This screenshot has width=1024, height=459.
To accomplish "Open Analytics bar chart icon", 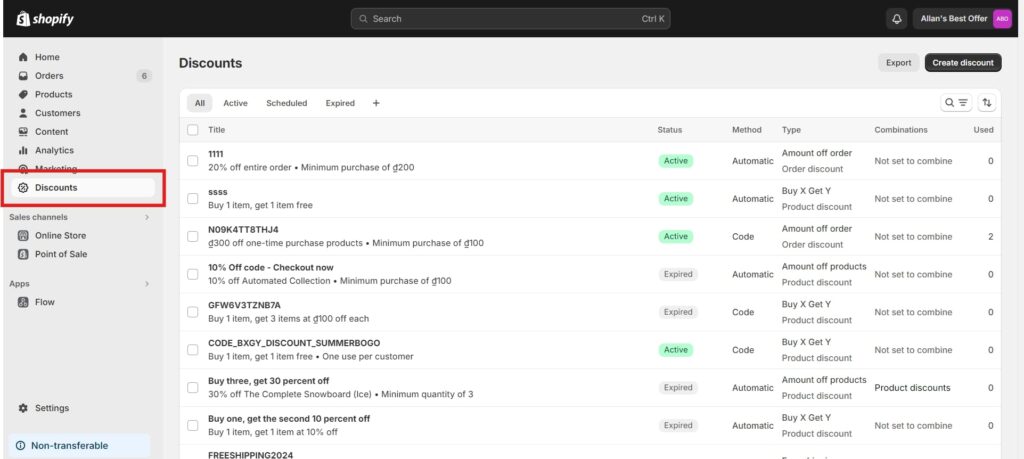I will point(23,150).
